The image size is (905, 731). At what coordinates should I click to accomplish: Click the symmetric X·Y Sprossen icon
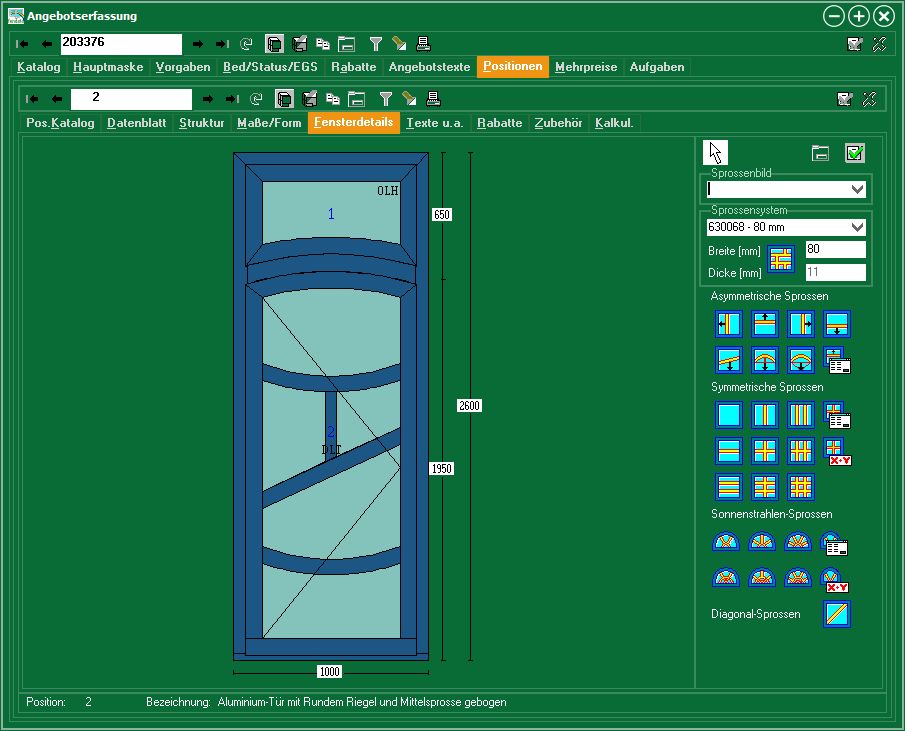point(836,451)
